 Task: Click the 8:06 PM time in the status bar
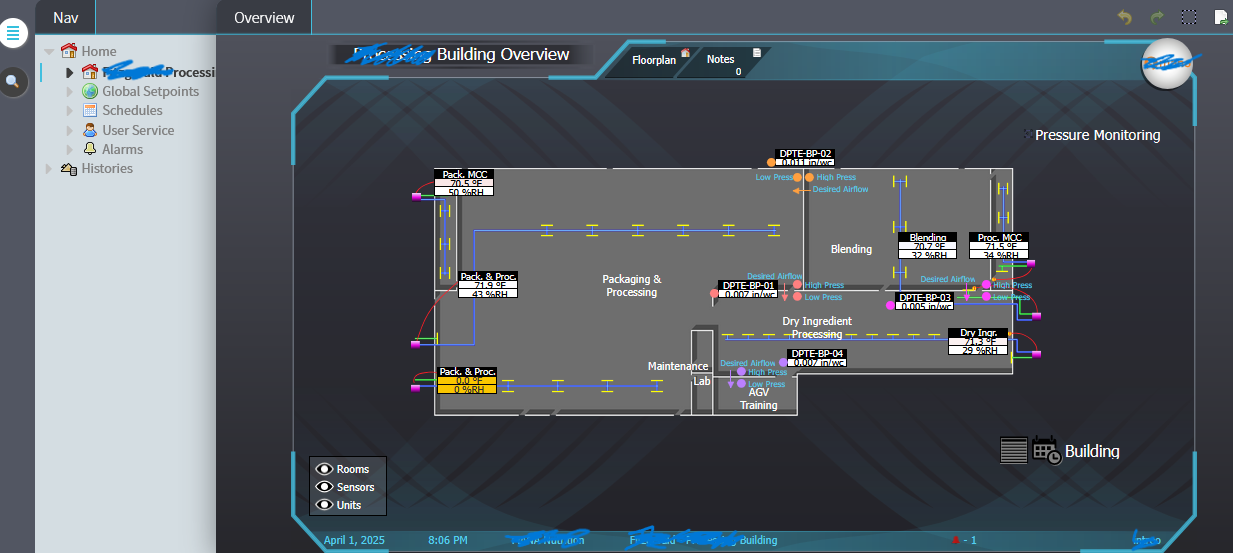(448, 540)
